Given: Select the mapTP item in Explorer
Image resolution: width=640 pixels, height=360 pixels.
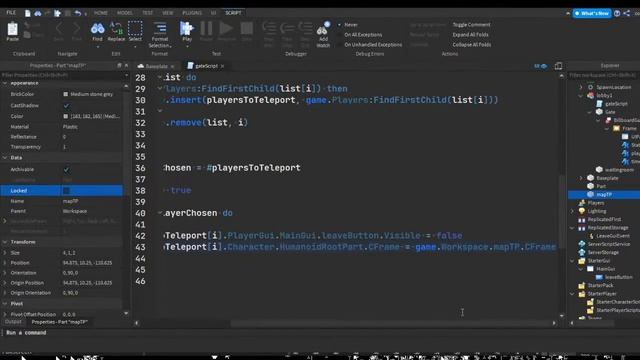Looking at the screenshot, I should pyautogui.click(x=604, y=195).
